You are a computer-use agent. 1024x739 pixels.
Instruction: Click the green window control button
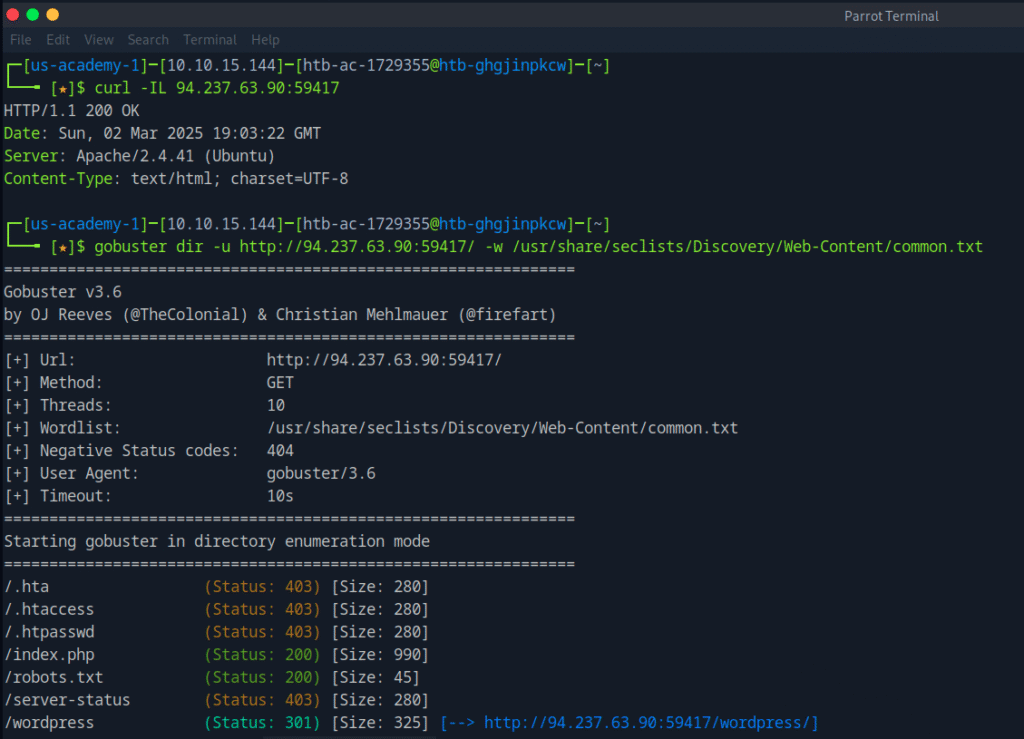pos(33,15)
